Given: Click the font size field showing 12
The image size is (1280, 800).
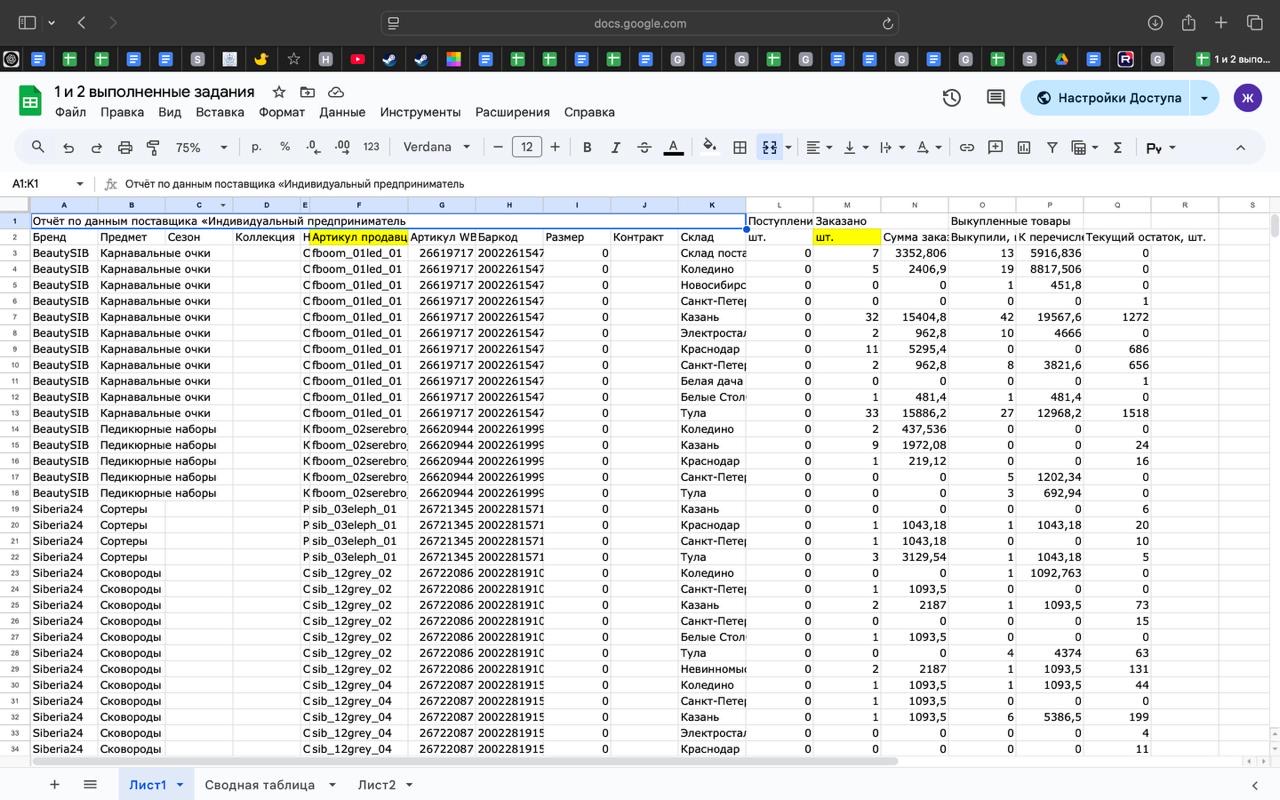Looking at the screenshot, I should [x=527, y=147].
